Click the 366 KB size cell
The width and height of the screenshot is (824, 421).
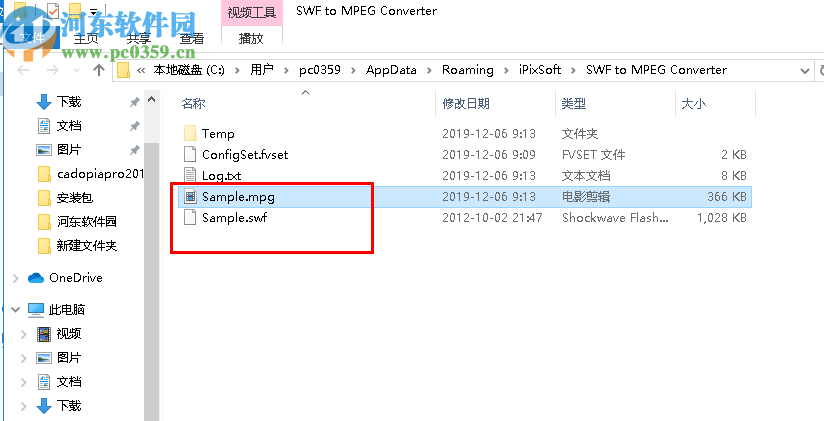(x=727, y=197)
